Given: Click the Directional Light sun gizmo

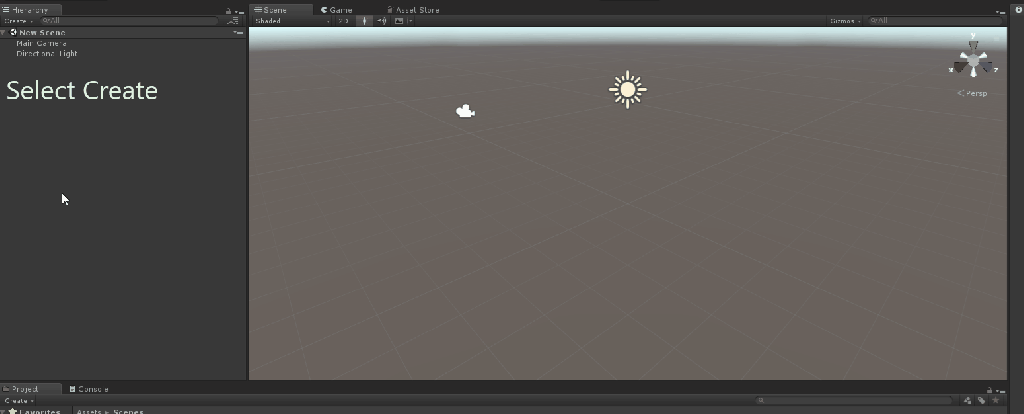Looking at the screenshot, I should pyautogui.click(x=627, y=89).
